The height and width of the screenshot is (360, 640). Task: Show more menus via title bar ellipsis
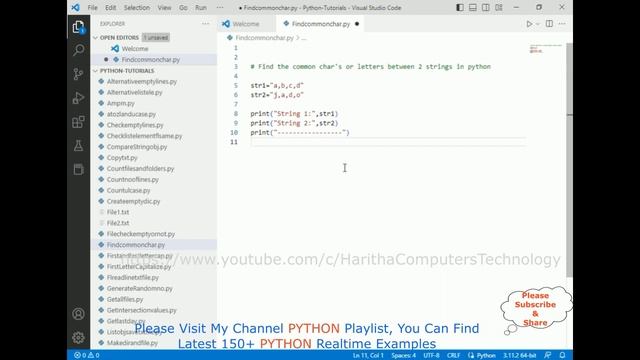220,7
